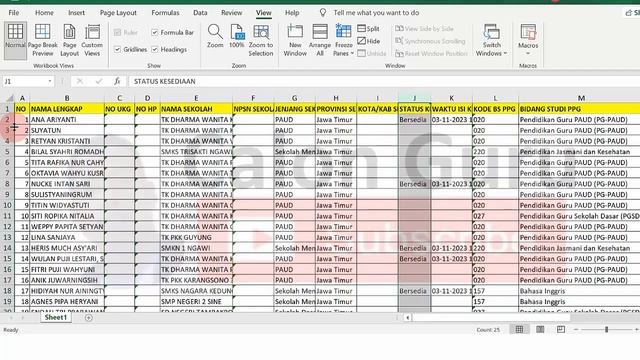Set zoom to 100%
This screenshot has width=640, height=360.
point(237,37)
